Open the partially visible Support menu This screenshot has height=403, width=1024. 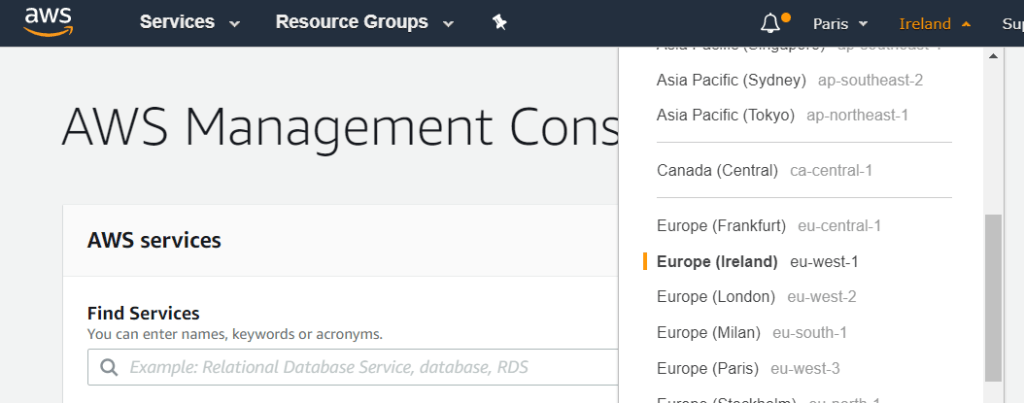(1011, 23)
